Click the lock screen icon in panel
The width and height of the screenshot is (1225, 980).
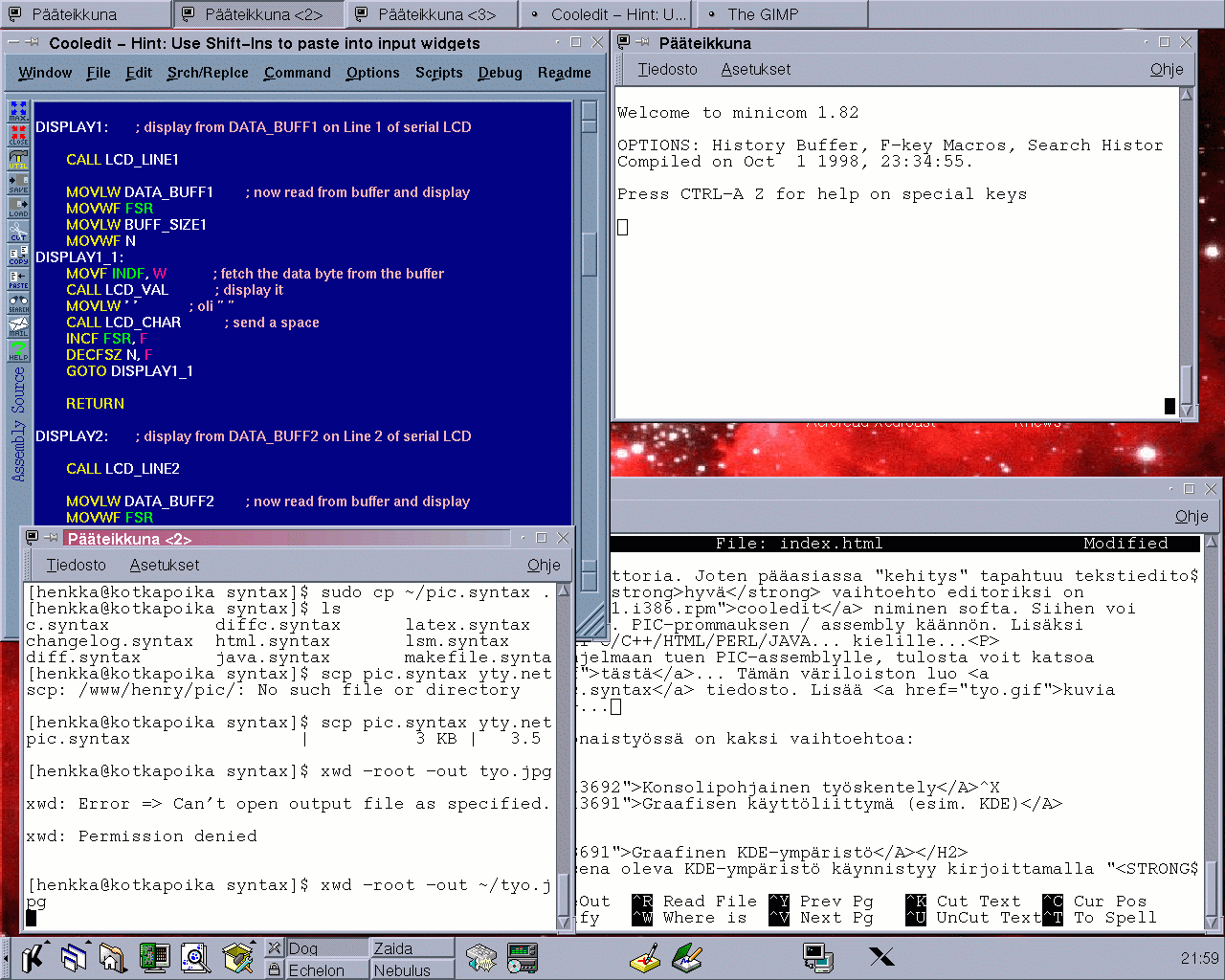275,969
